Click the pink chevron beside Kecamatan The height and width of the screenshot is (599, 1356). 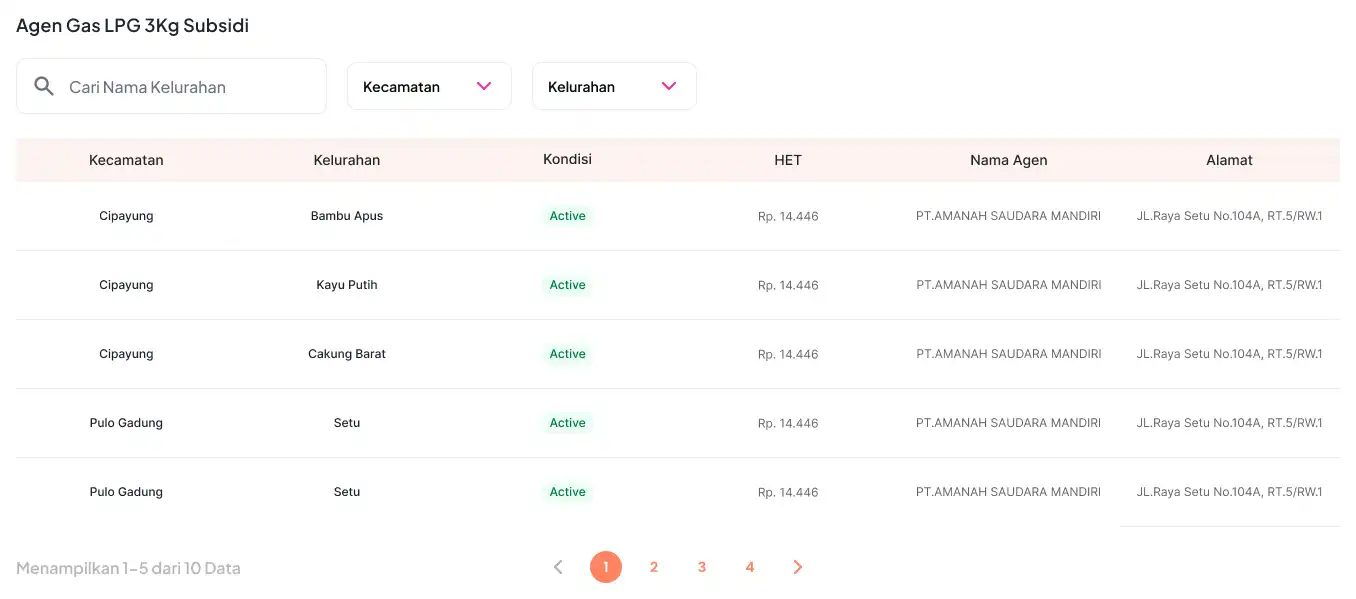point(484,87)
